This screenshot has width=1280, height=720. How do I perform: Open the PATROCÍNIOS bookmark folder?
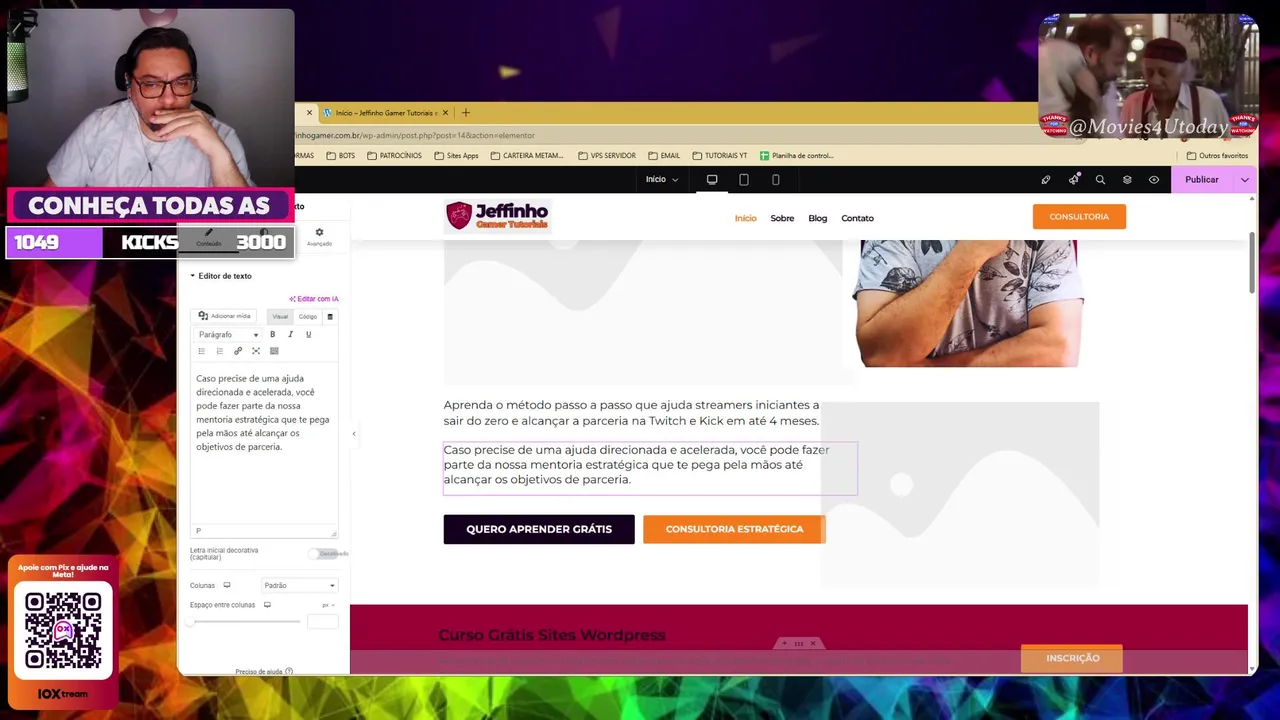[394, 156]
